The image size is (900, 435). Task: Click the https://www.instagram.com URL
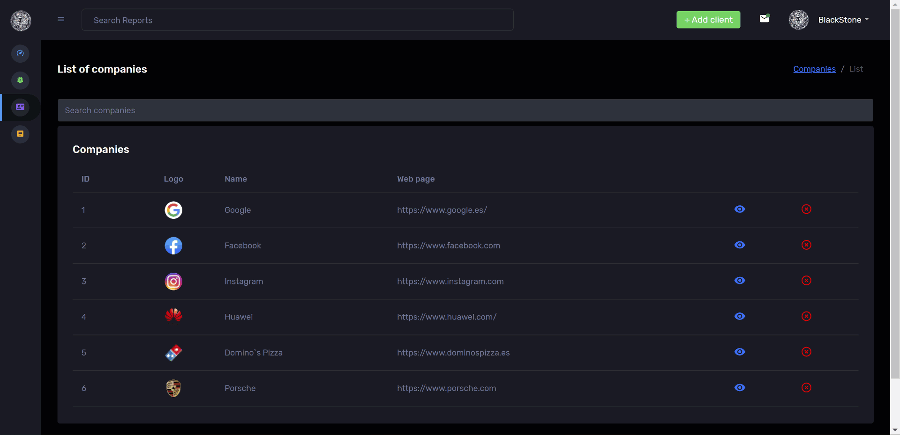pos(451,281)
